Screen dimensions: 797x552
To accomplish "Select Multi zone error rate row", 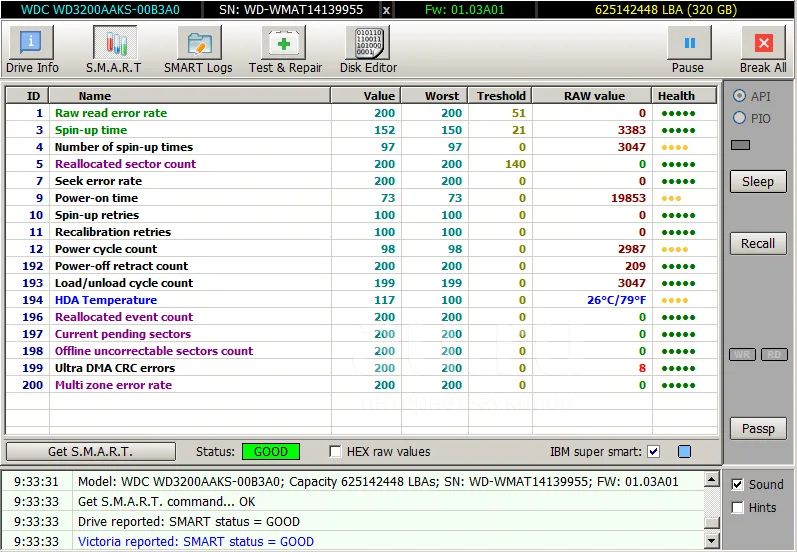I will coord(361,385).
